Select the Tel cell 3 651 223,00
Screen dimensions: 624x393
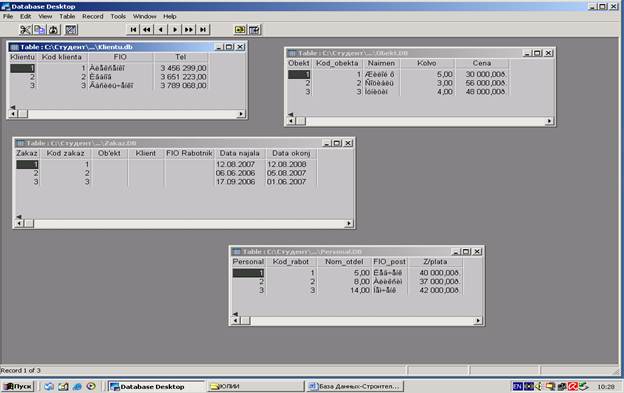pyautogui.click(x=181, y=77)
